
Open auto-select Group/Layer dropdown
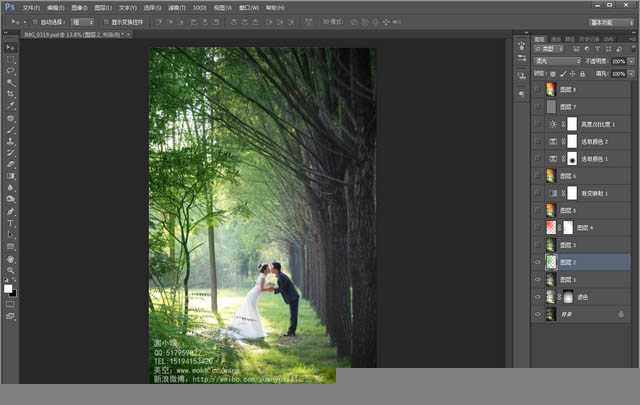click(83, 22)
